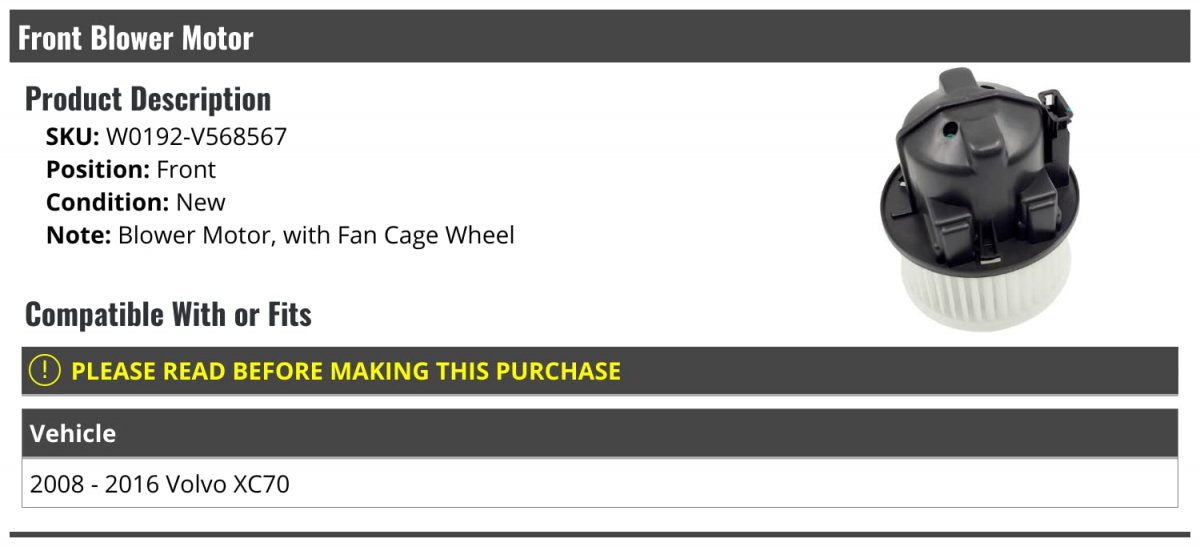Viewport: 1200px width, 547px height.
Task: Click the Position label
Action: [x=98, y=170]
